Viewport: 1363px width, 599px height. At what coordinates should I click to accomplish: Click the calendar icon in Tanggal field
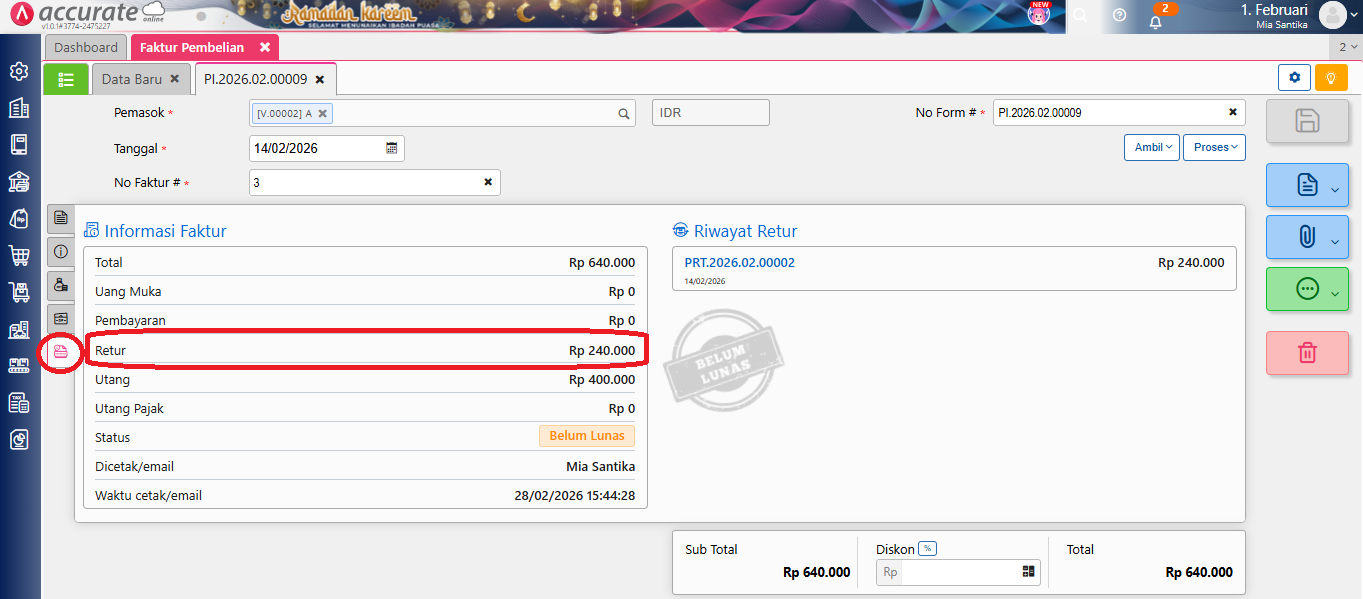392,148
